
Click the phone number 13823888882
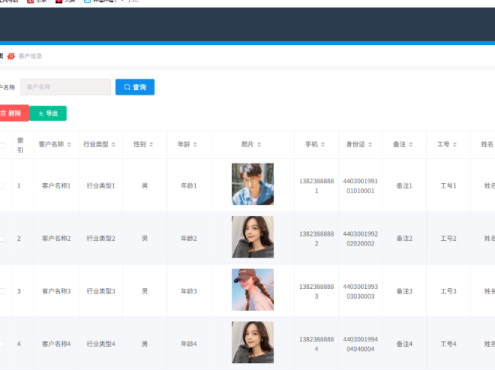click(317, 239)
